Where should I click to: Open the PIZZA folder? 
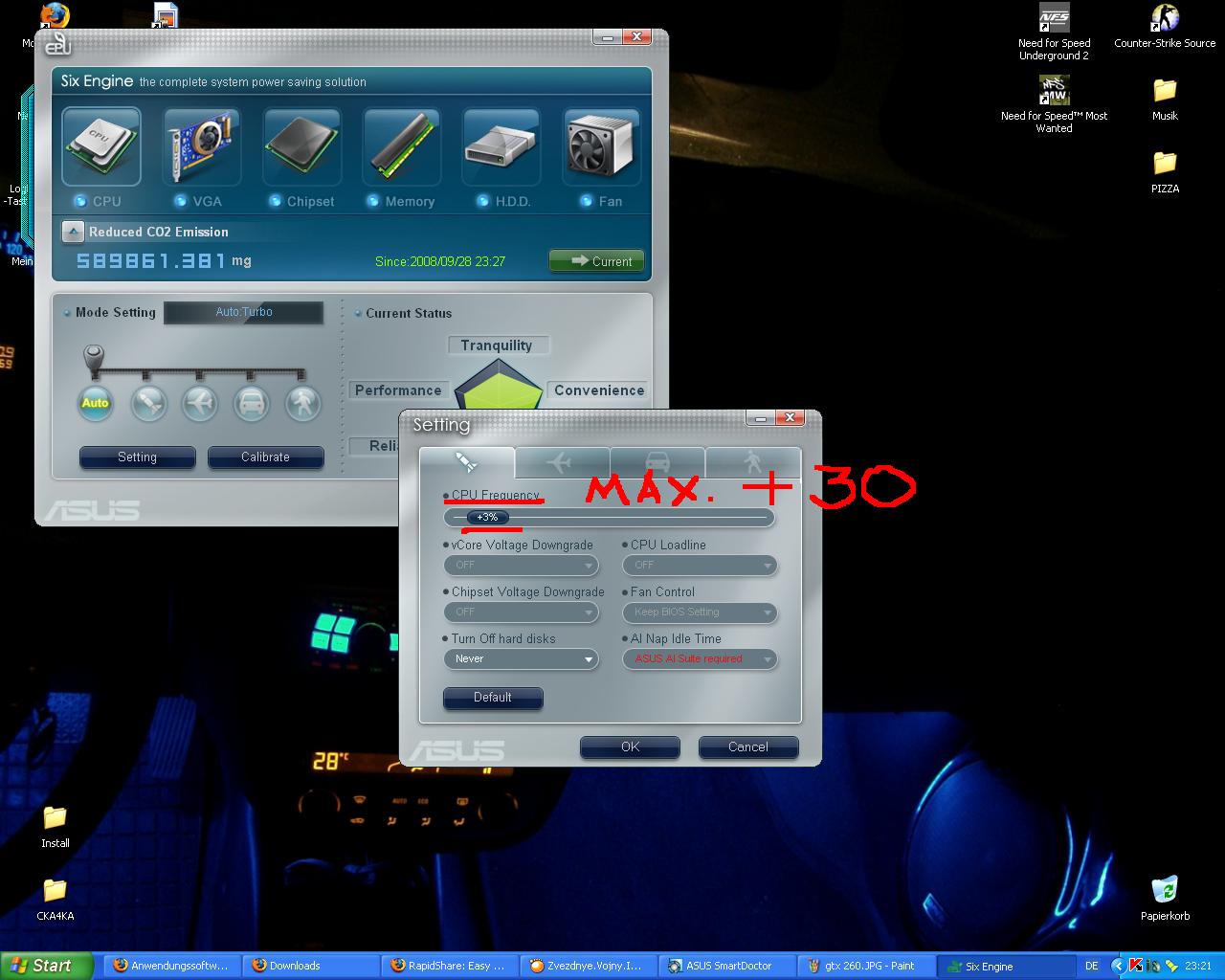[1165, 171]
